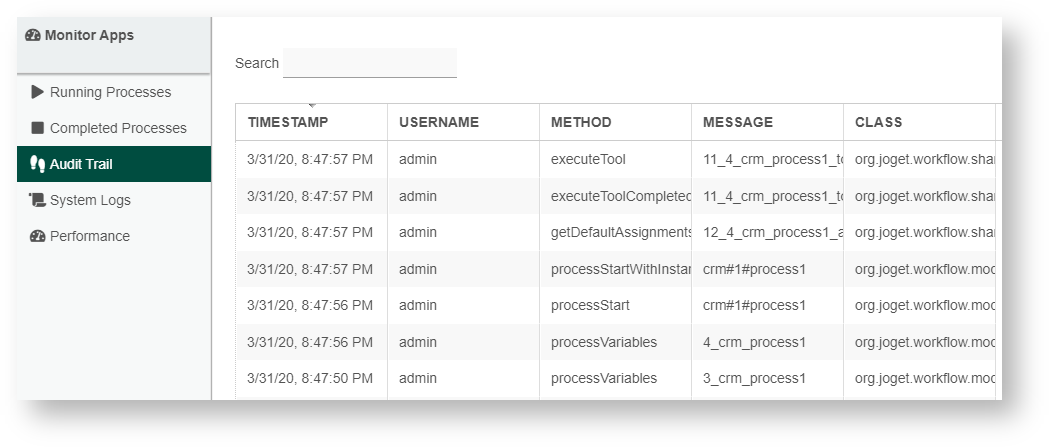Click the Audit Trail footprints icon

[38, 164]
